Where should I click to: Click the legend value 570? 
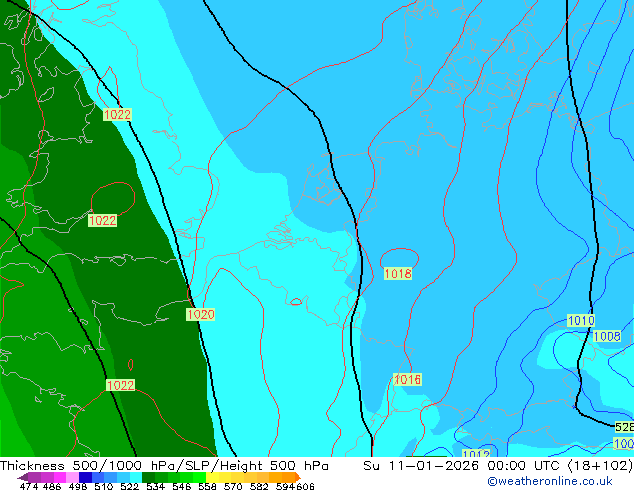pyautogui.click(x=233, y=486)
